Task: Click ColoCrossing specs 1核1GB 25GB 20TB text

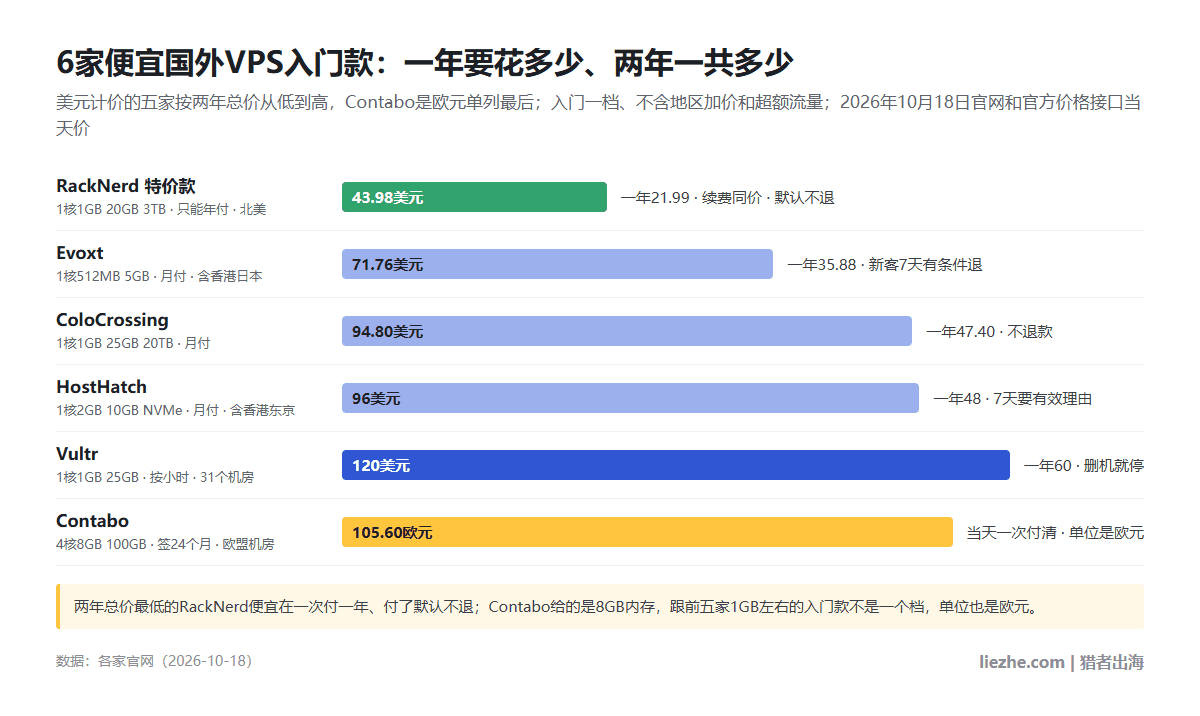Action: 133,344
